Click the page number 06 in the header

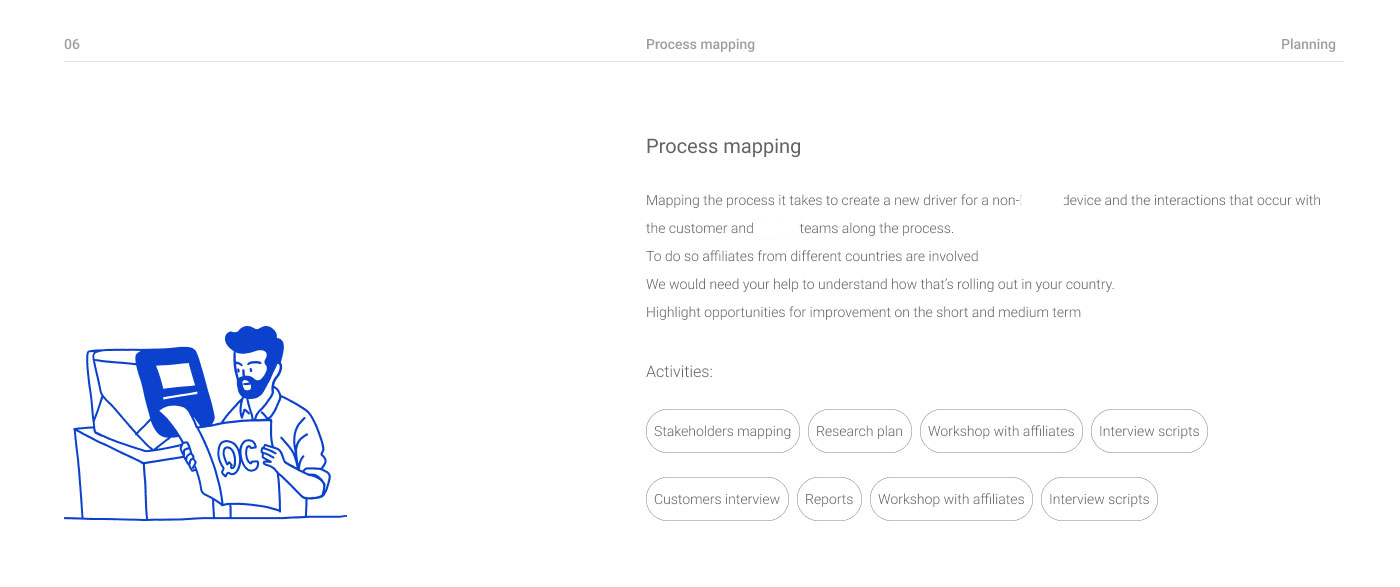(72, 44)
